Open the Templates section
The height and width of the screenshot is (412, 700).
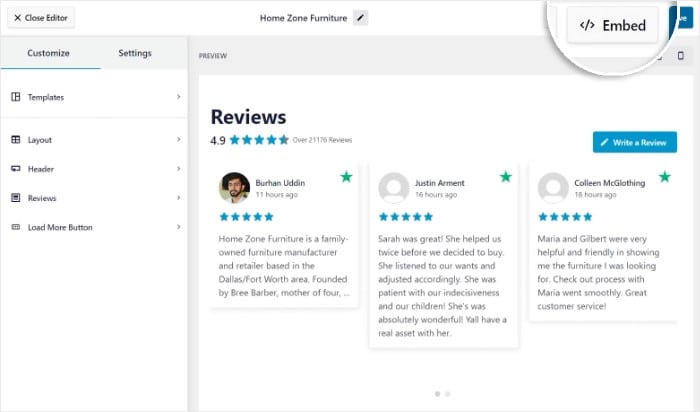tap(94, 97)
